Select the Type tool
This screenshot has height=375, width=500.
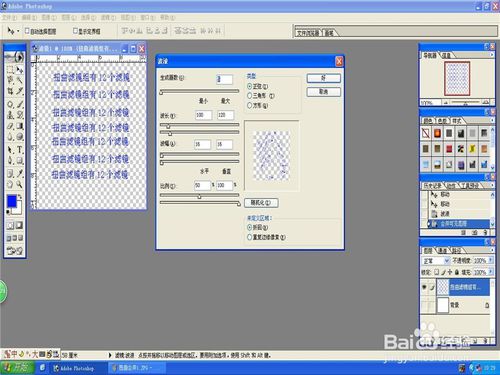[x=20, y=150]
